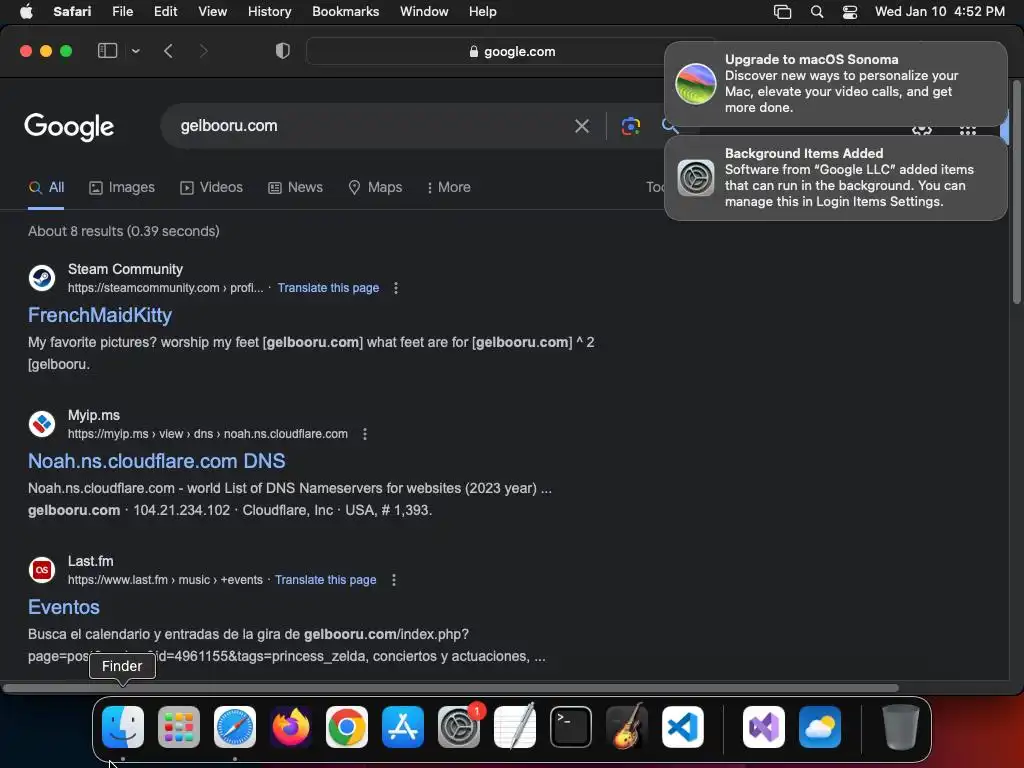Open More options for Myip.ms result
This screenshot has width=1024, height=768.
pos(365,434)
